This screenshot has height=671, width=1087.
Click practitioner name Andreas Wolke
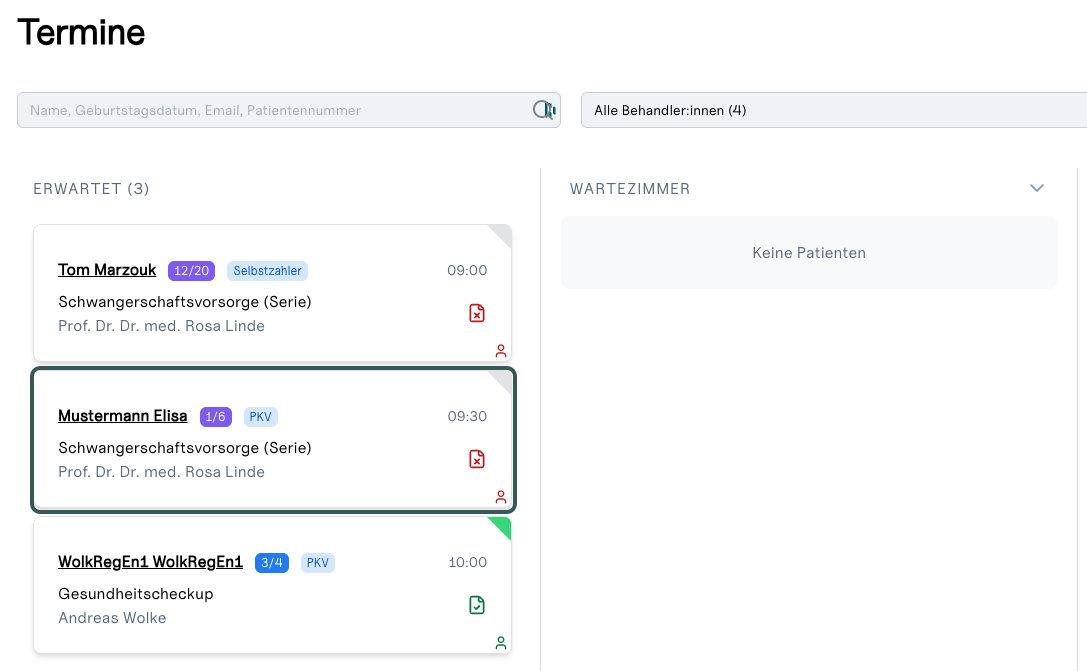tap(112, 618)
